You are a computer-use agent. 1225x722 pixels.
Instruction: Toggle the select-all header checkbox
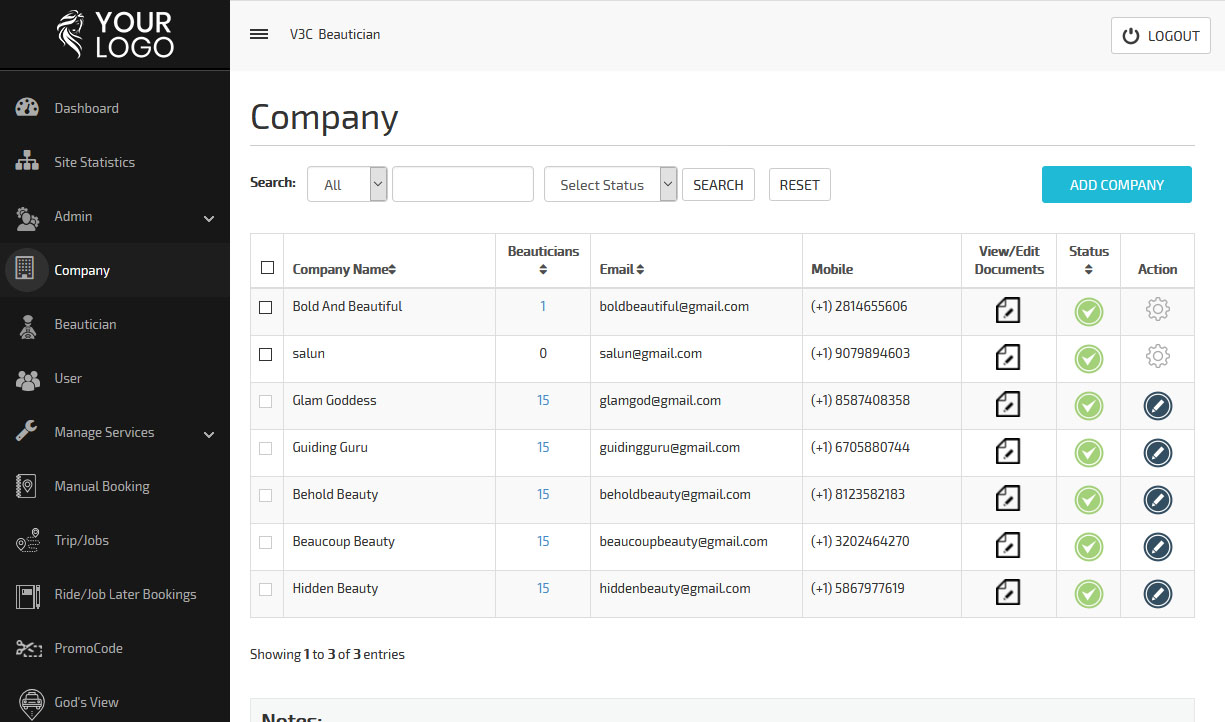click(x=267, y=267)
